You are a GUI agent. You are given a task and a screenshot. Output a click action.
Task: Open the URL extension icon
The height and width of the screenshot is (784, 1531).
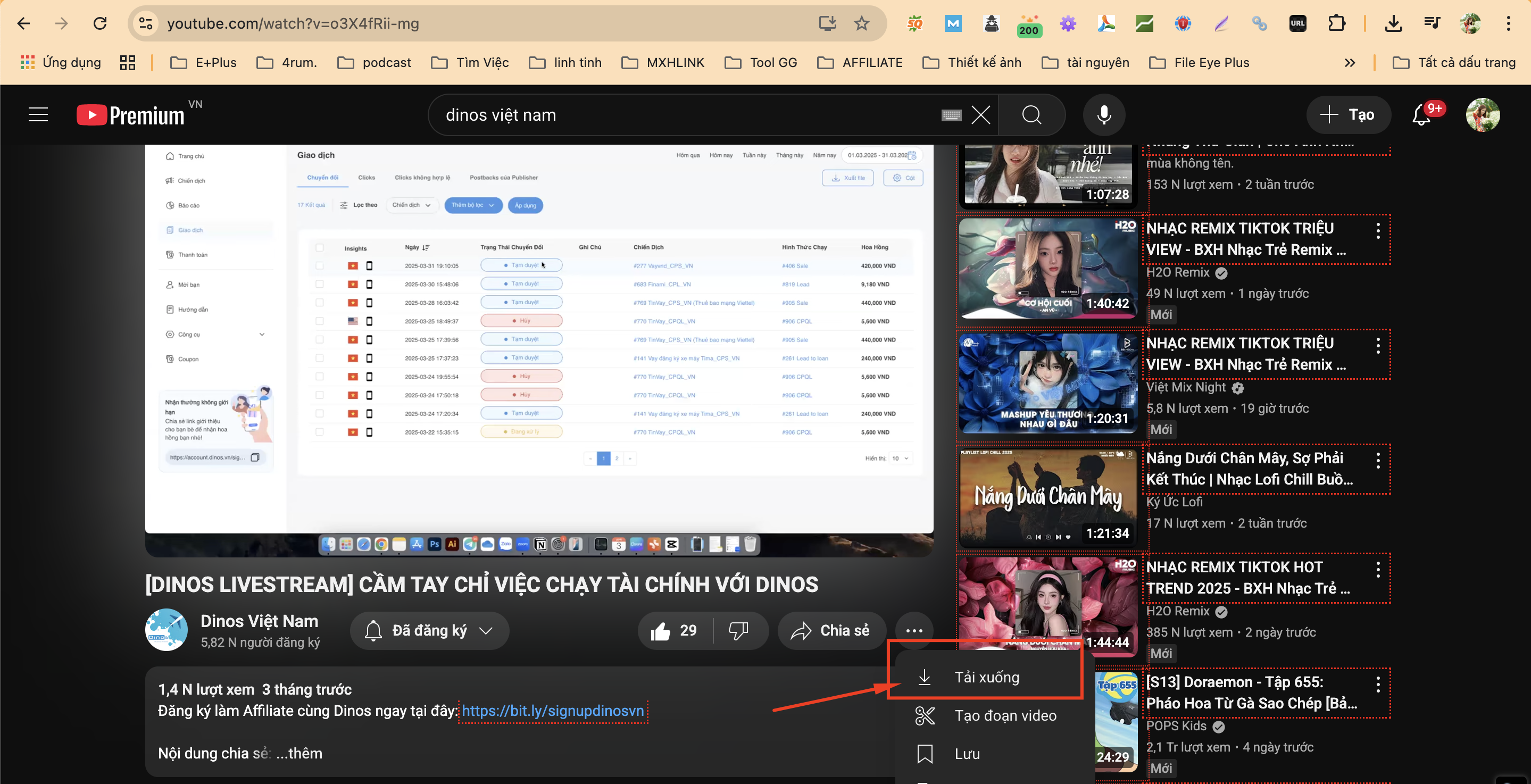pos(1298,24)
